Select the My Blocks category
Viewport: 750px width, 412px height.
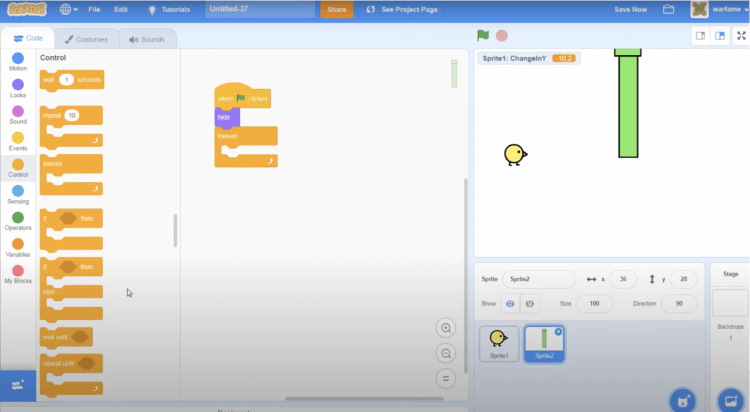click(x=18, y=274)
